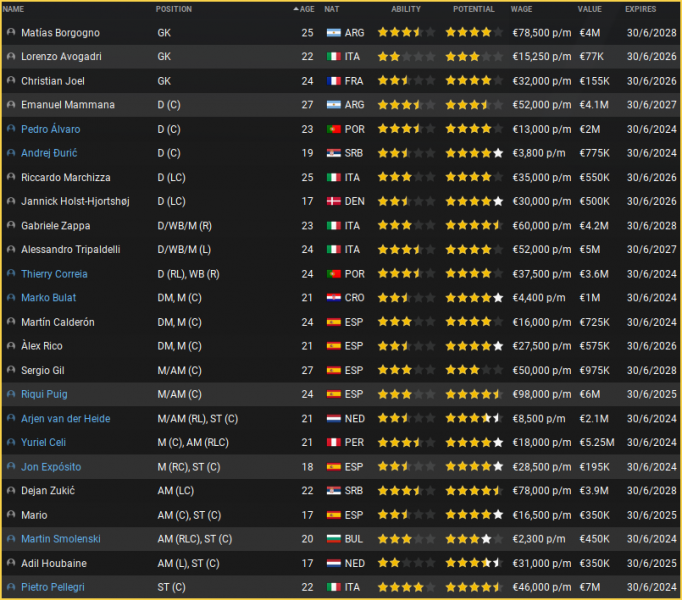The height and width of the screenshot is (600, 682).
Task: Click the person icon next to Riqui Puig
Action: [x=11, y=395]
